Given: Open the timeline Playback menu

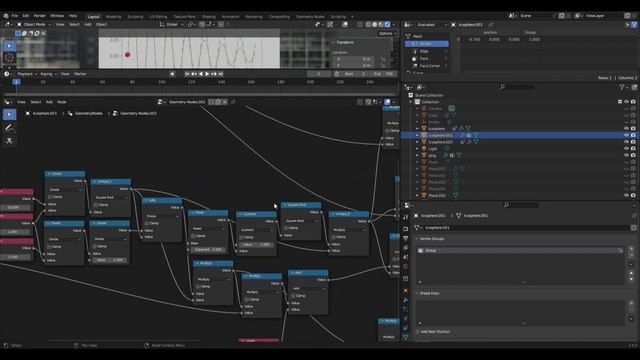Looking at the screenshot, I should 27,74.
